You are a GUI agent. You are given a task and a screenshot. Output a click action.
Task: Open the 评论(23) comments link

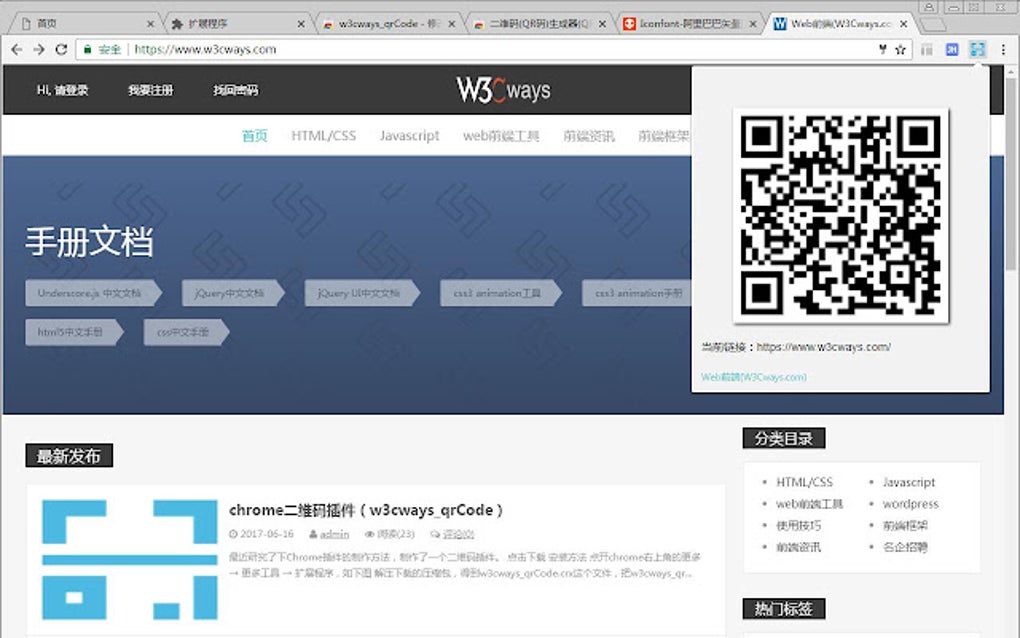(393, 533)
